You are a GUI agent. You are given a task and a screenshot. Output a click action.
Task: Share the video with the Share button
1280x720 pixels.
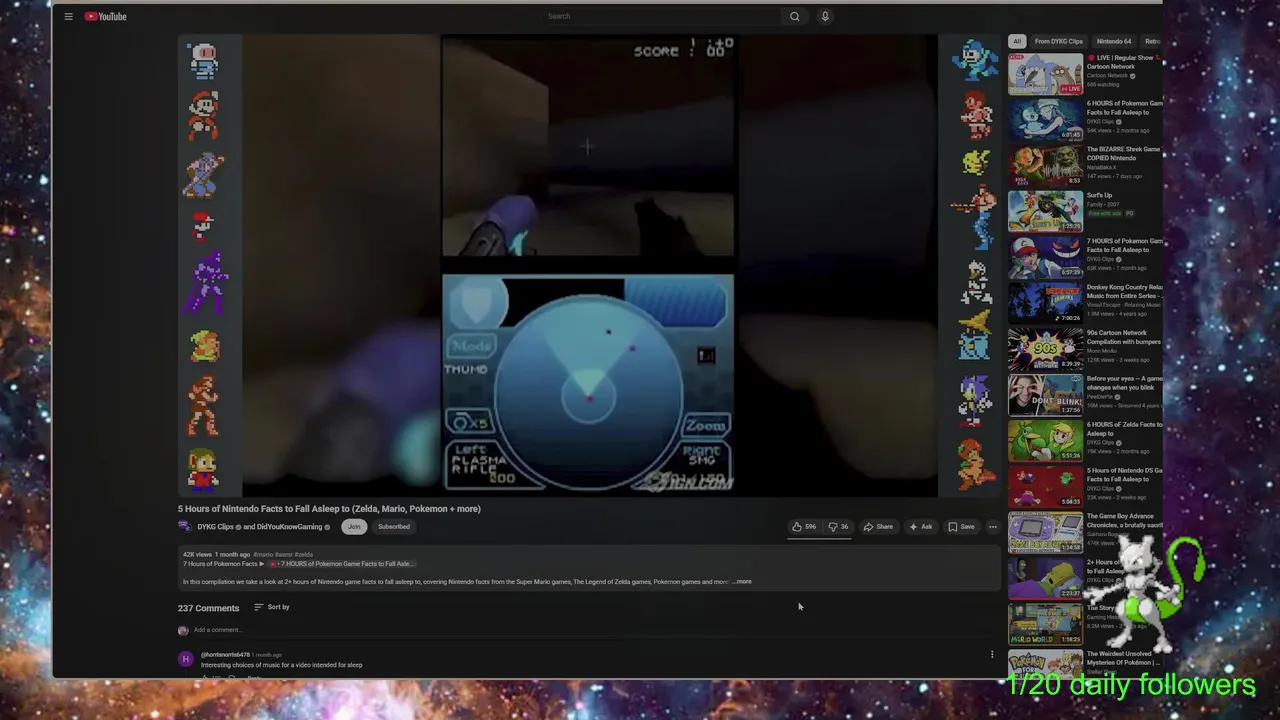click(x=878, y=527)
